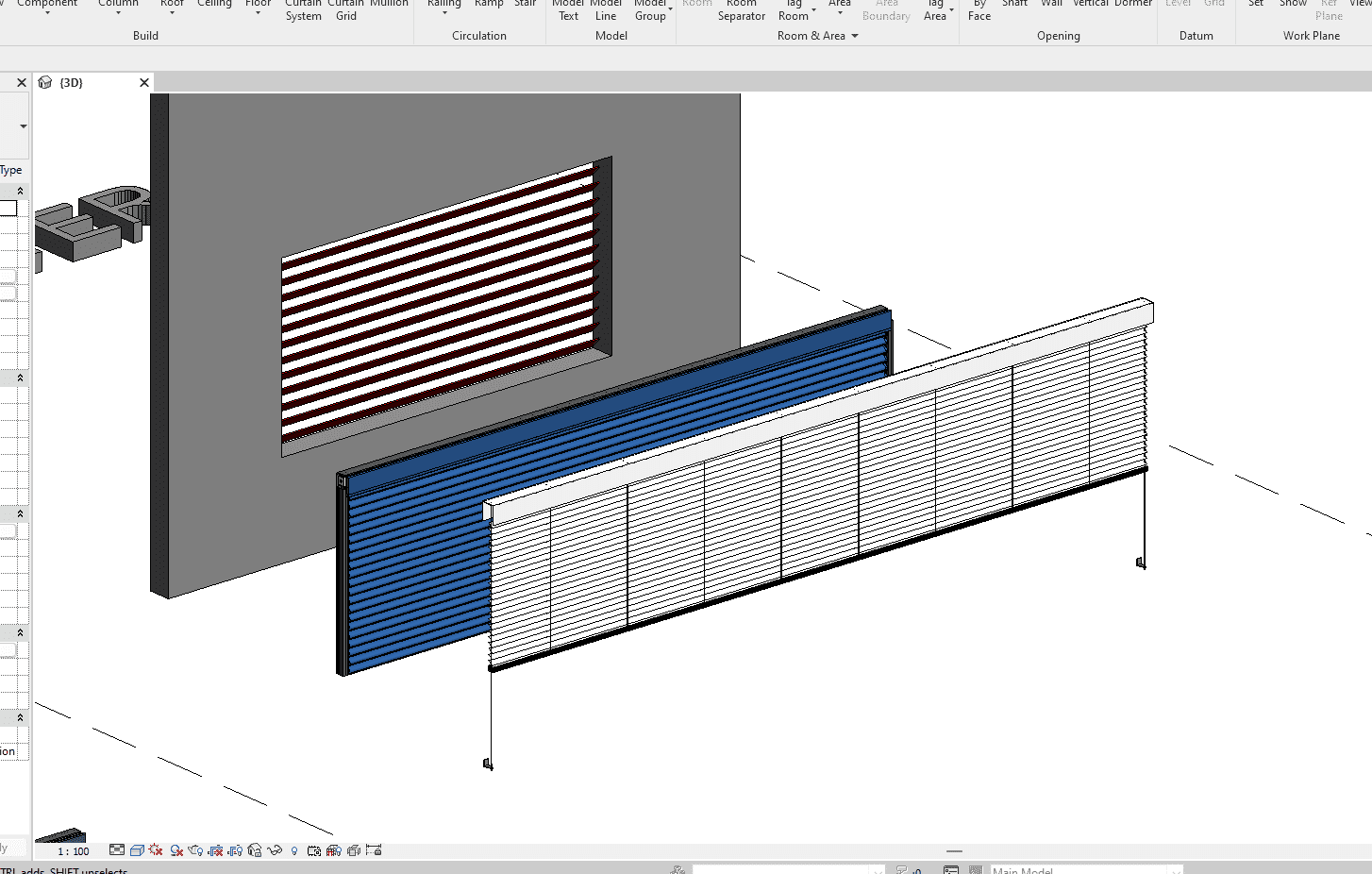
Task: Expand the Room & Area panel dropdown
Action: click(855, 36)
